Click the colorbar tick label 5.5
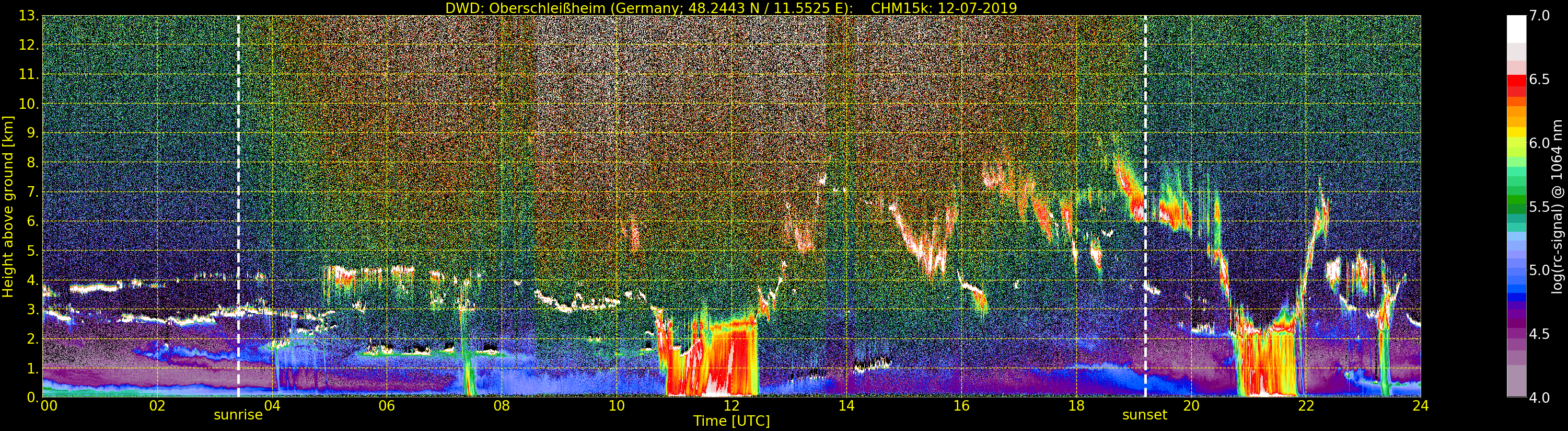The height and width of the screenshot is (431, 1568). [x=1539, y=207]
